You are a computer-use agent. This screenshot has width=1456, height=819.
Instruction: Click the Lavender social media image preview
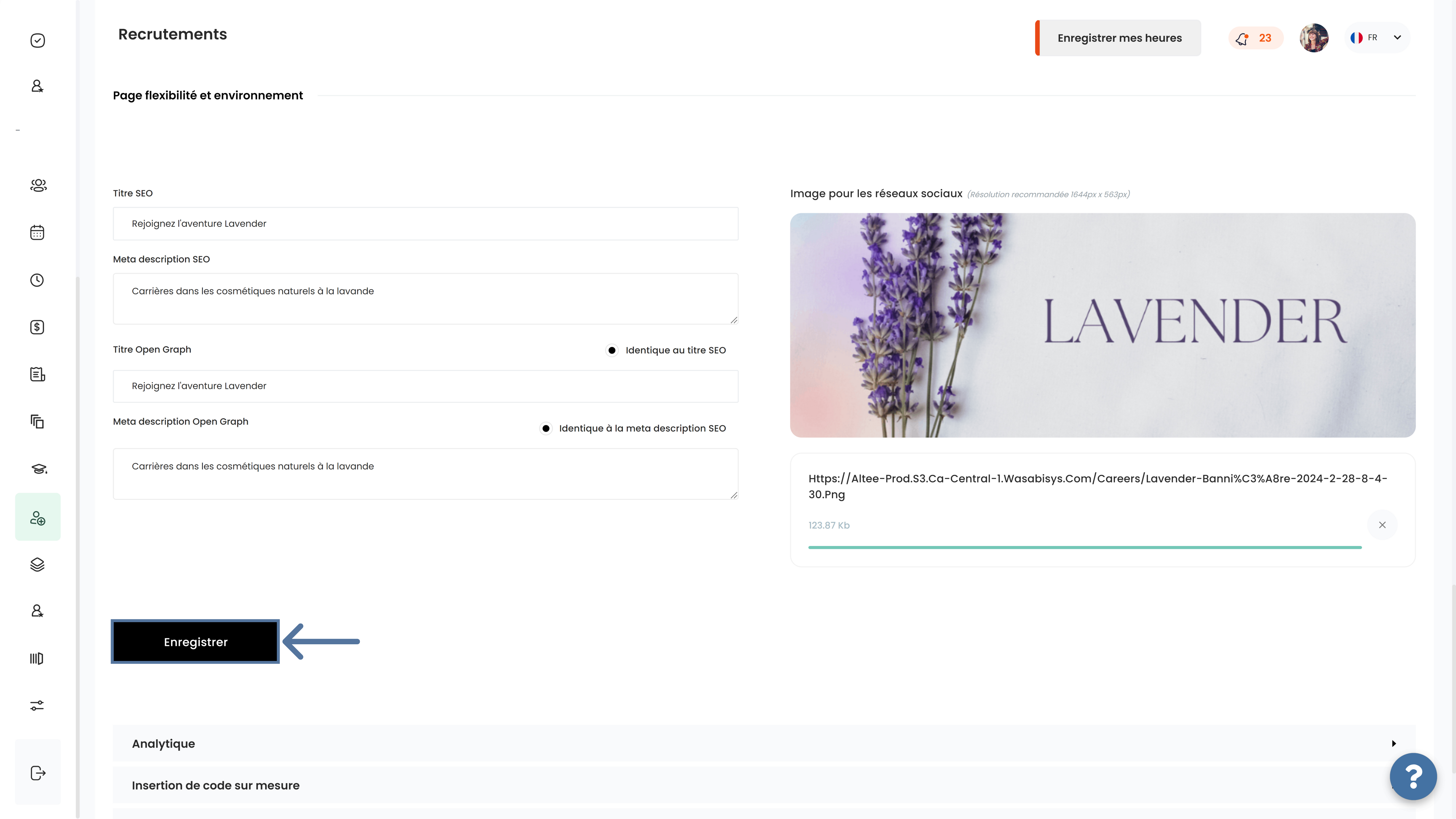pyautogui.click(x=1103, y=325)
